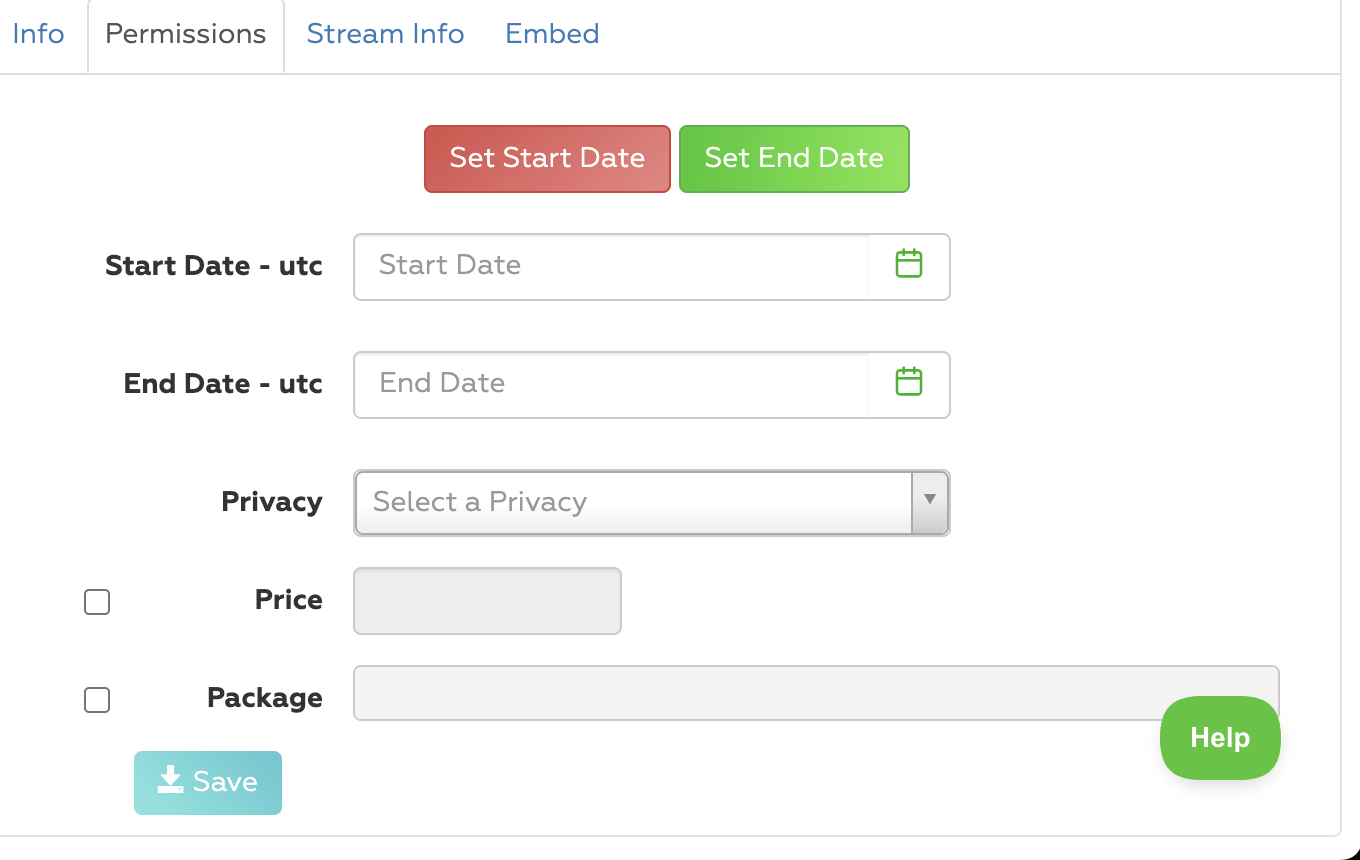Viewport: 1360px width, 860px height.
Task: Focus the Start Date text field
Action: point(610,266)
